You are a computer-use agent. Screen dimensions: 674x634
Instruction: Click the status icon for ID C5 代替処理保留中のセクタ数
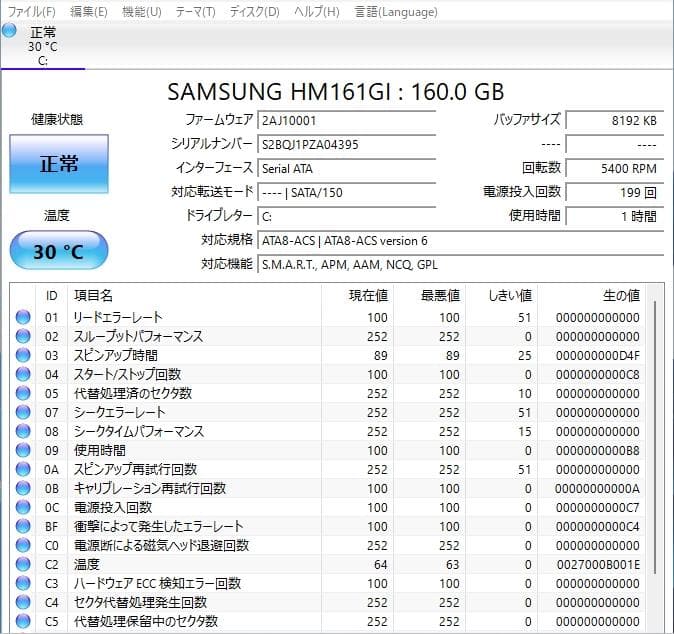(x=23, y=621)
